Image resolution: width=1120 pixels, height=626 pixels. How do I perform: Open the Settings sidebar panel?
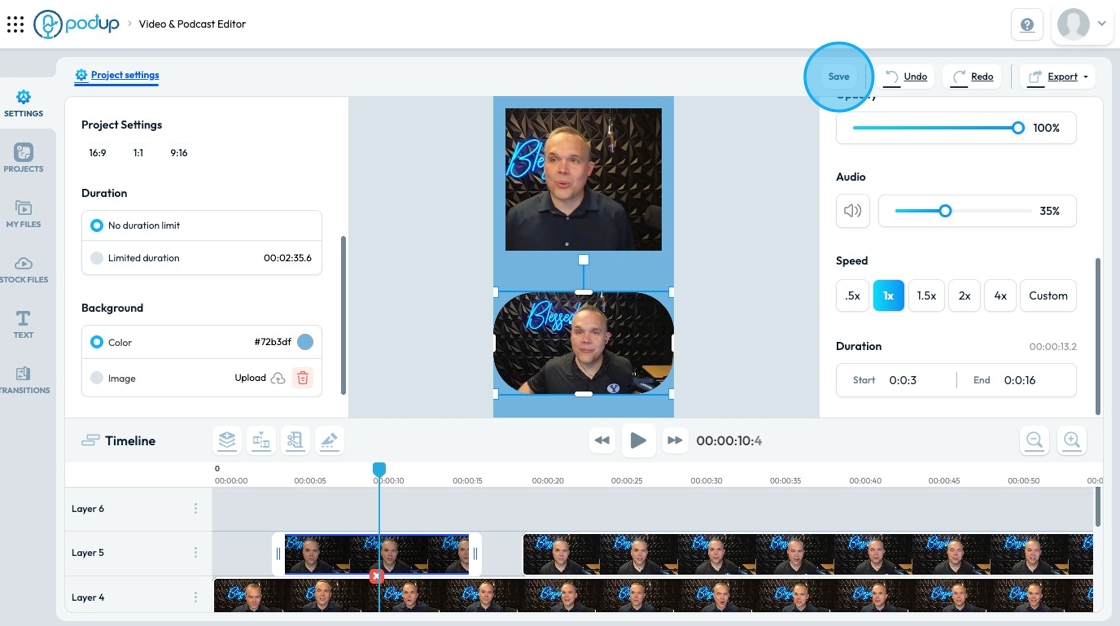click(x=24, y=104)
